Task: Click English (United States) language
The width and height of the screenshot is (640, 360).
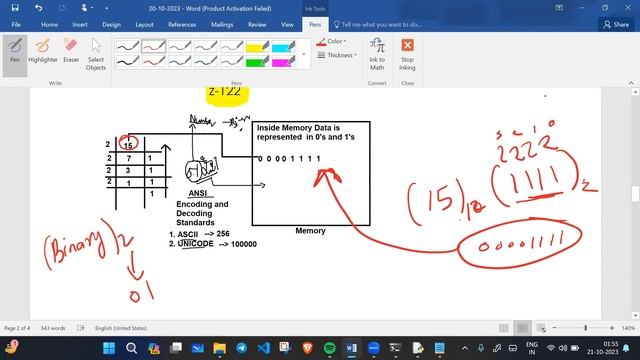Action: pos(121,328)
